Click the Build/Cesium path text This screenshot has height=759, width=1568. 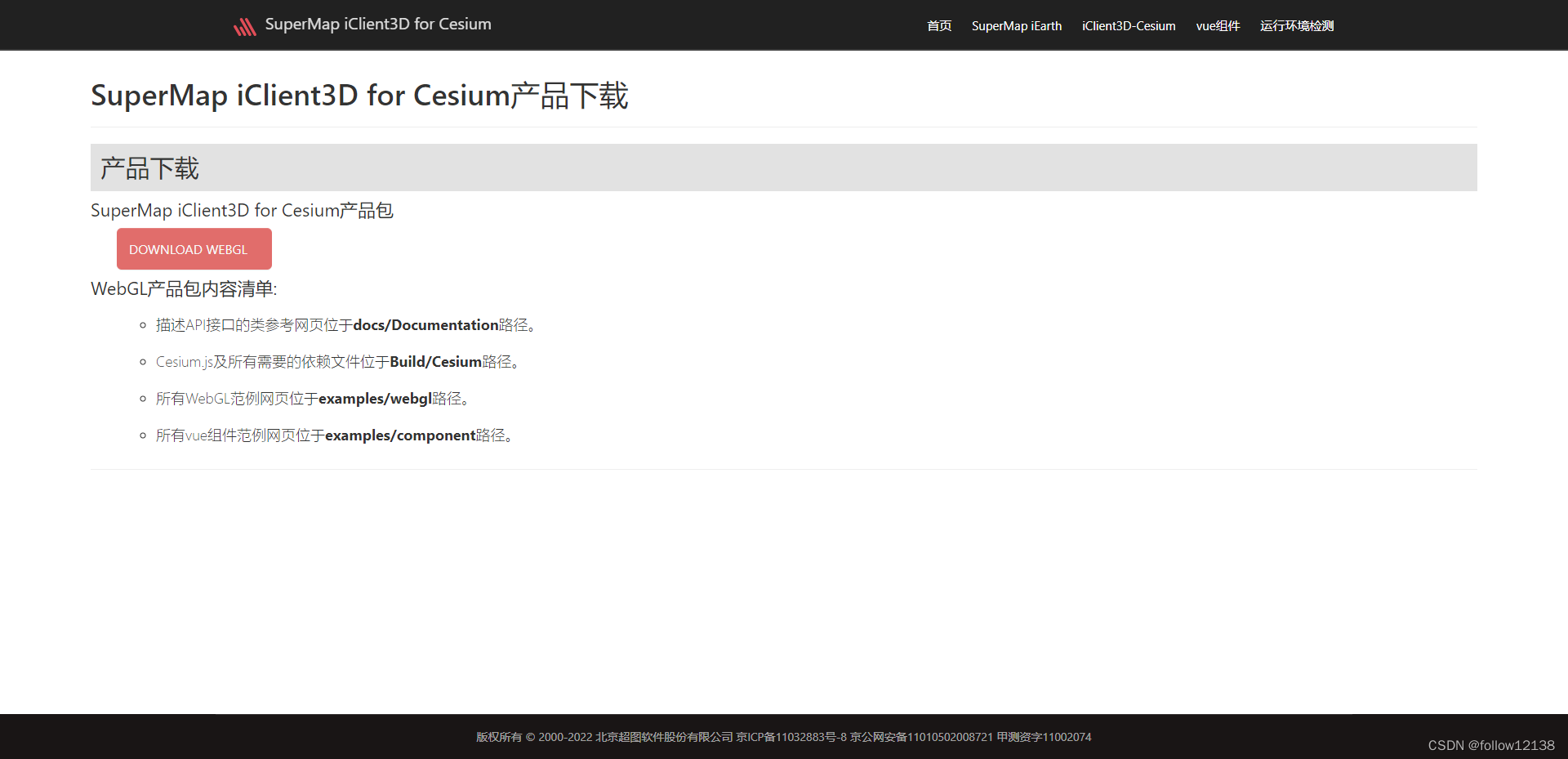pos(434,361)
